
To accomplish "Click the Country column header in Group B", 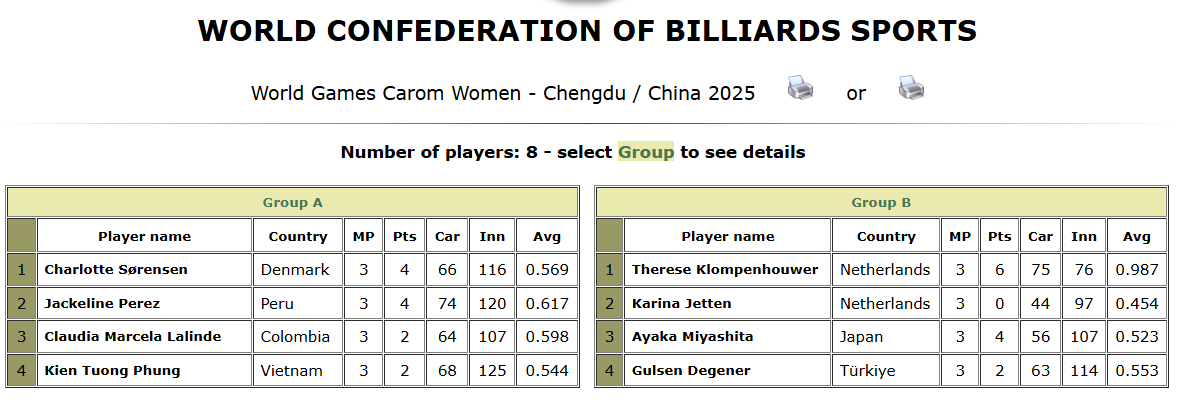I will pos(886,236).
